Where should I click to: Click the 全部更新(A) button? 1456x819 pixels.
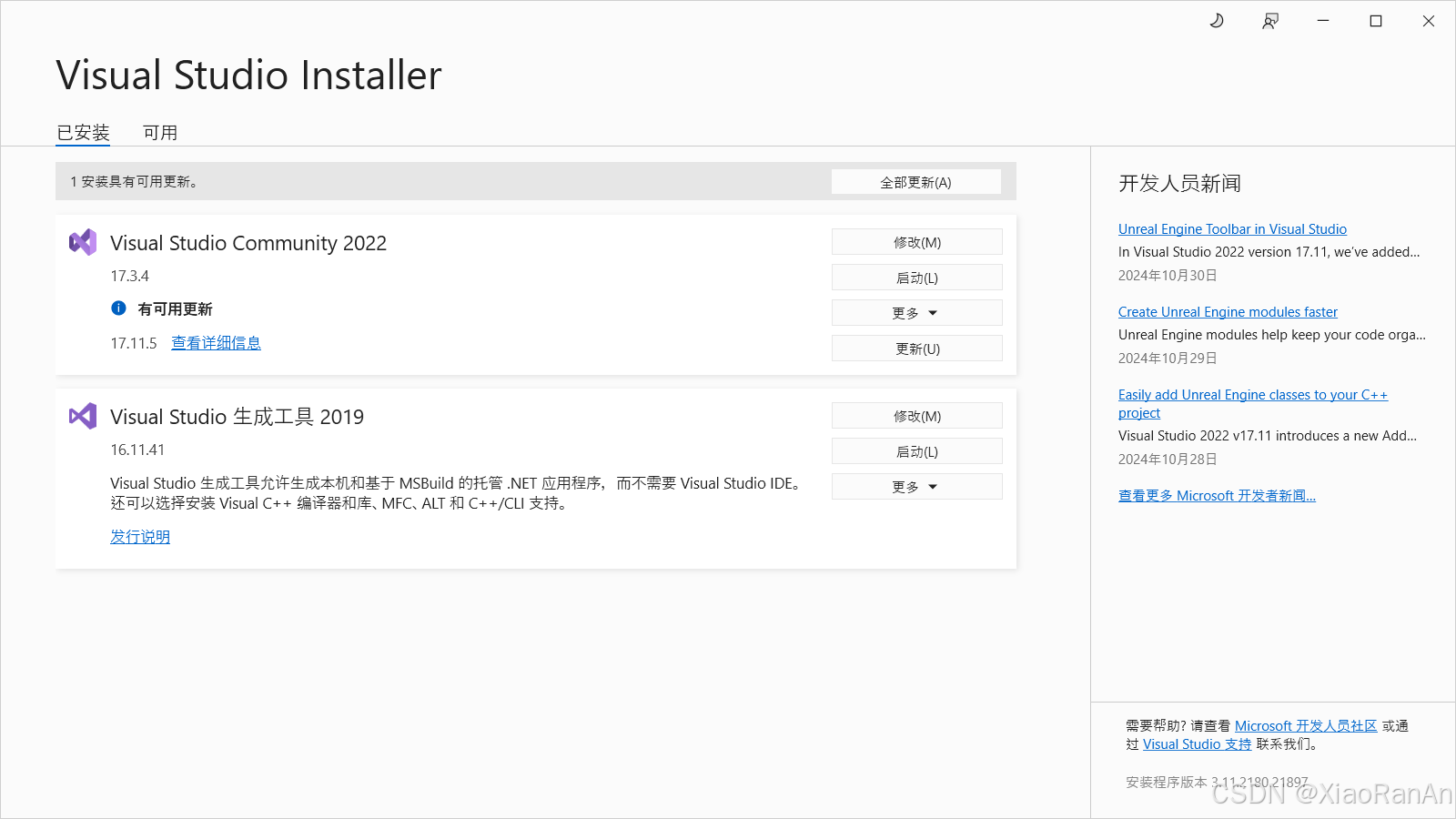(x=916, y=182)
